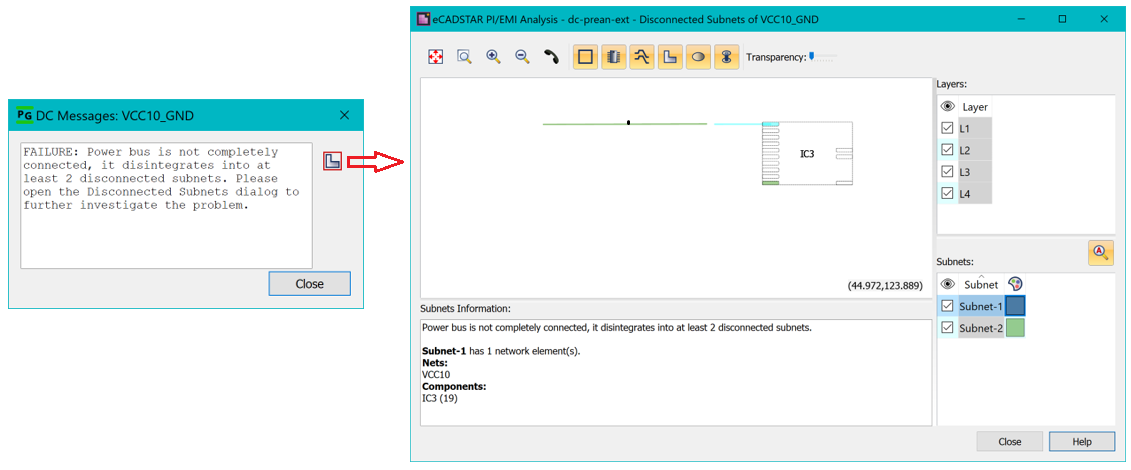Toggle the L-shaped area toolbar button
The width and height of the screenshot is (1131, 470).
point(669,57)
